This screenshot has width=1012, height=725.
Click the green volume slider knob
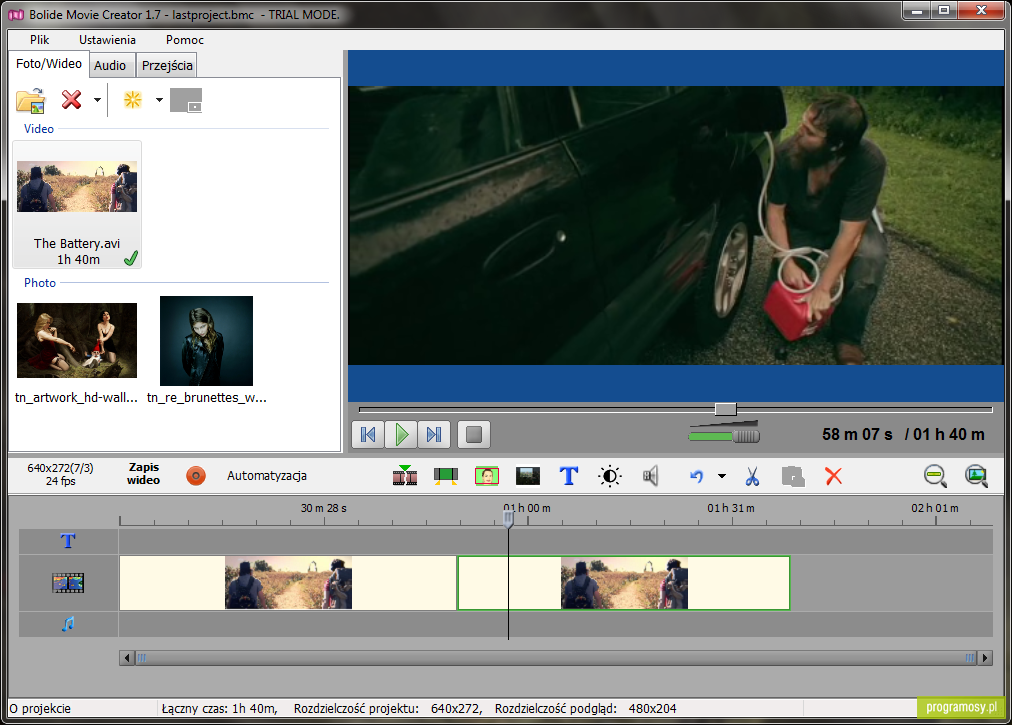[746, 436]
